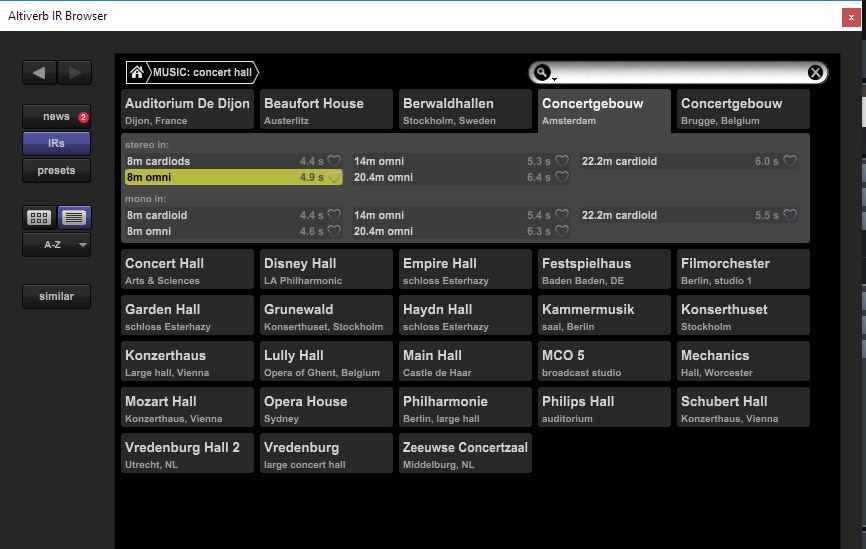The height and width of the screenshot is (549, 866).
Task: Select stereo 14m omni impulse response
Action: (461, 161)
